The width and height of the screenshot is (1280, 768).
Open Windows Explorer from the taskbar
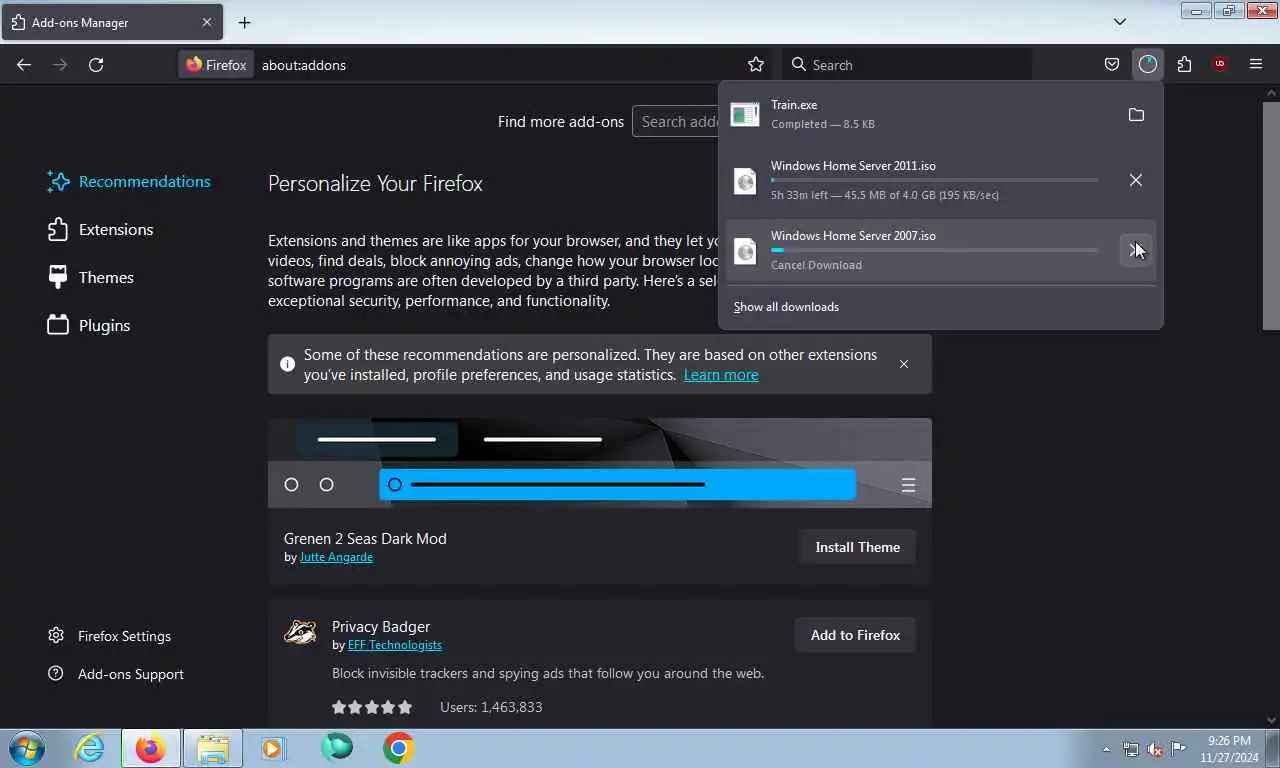pos(213,748)
